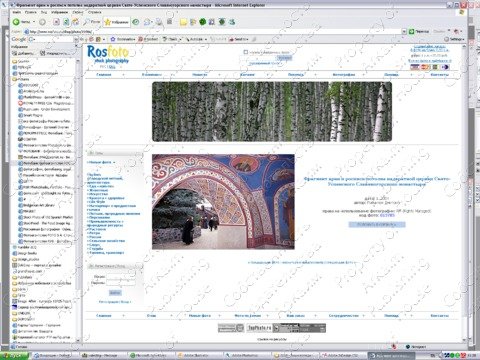The width and height of the screenshot is (480, 360).
Task: Open the Файл menu
Action: (17, 12)
